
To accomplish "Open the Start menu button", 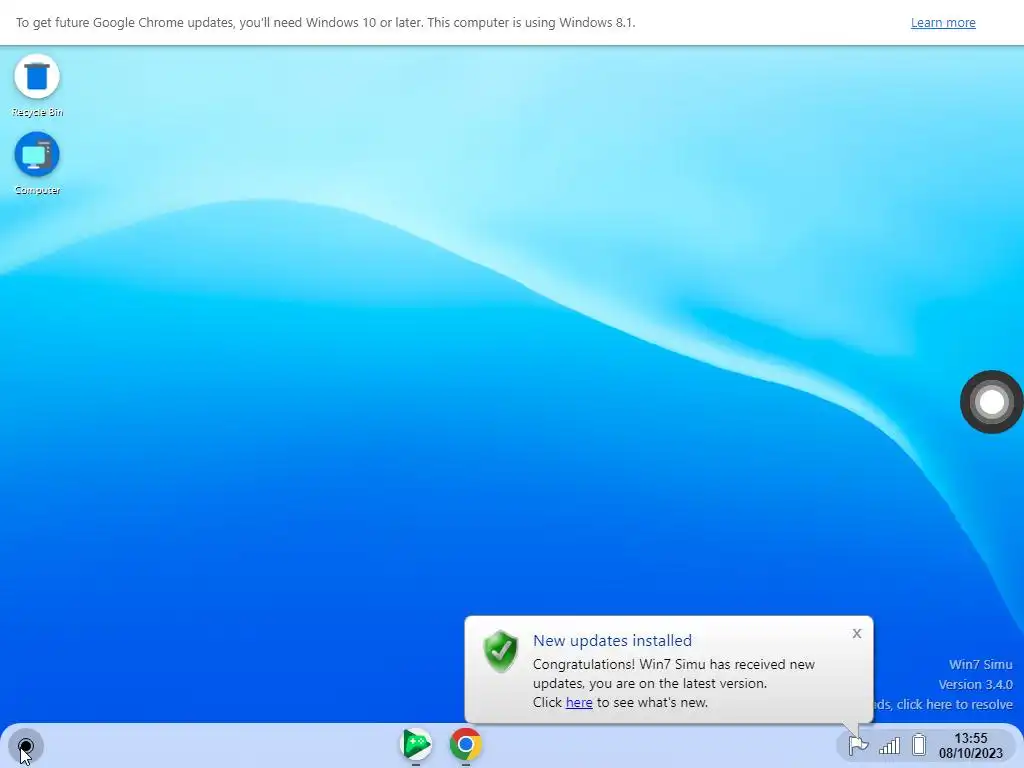I will pyautogui.click(x=26, y=746).
